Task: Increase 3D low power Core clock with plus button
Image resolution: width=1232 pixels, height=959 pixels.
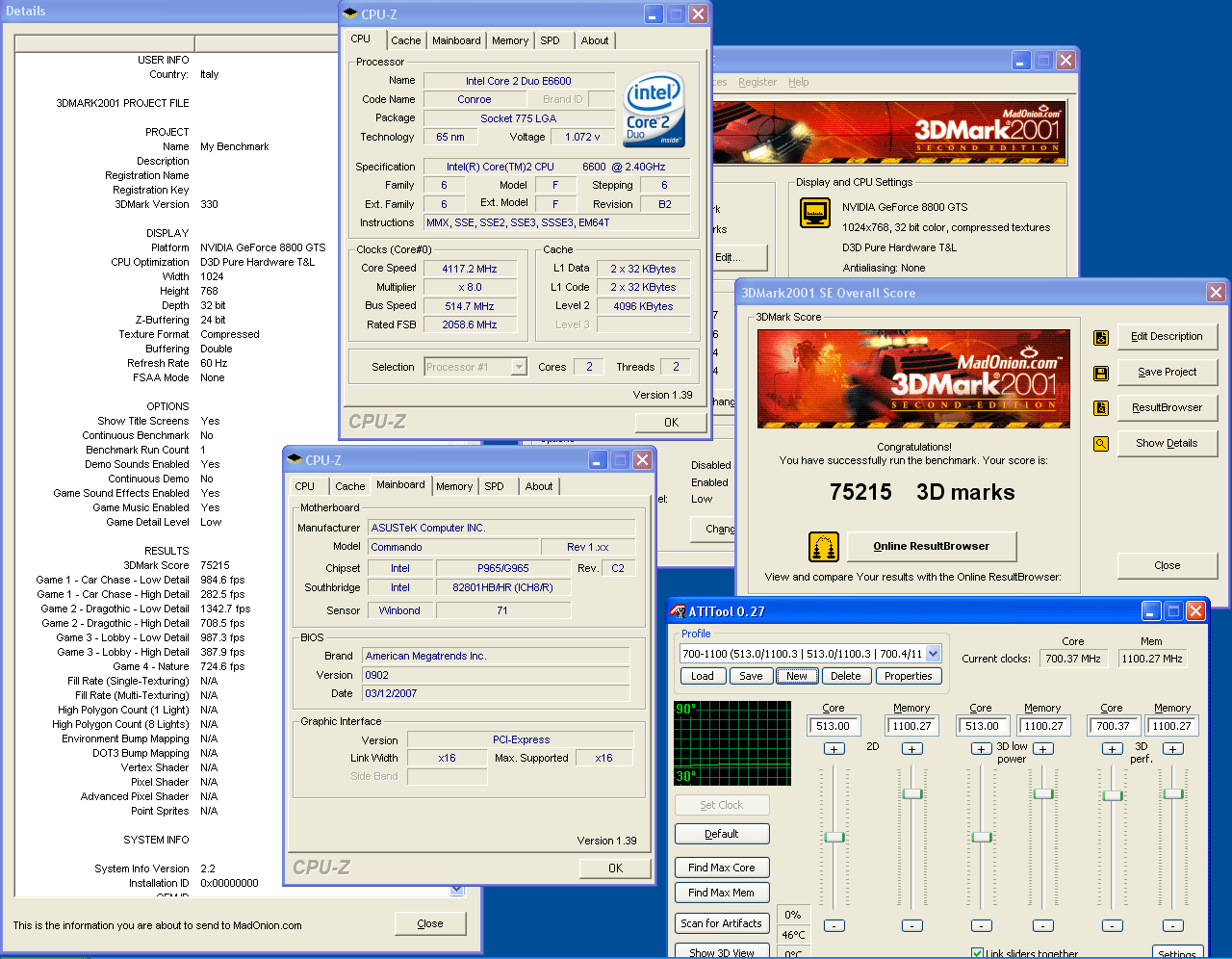Action: coord(981,749)
